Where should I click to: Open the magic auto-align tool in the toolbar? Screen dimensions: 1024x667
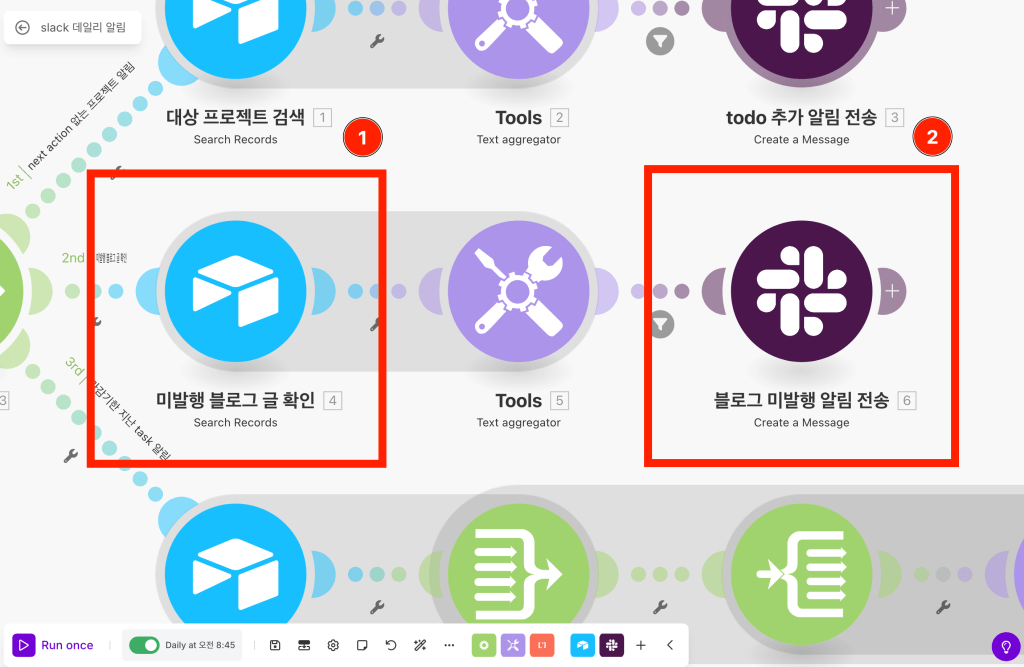click(x=419, y=645)
